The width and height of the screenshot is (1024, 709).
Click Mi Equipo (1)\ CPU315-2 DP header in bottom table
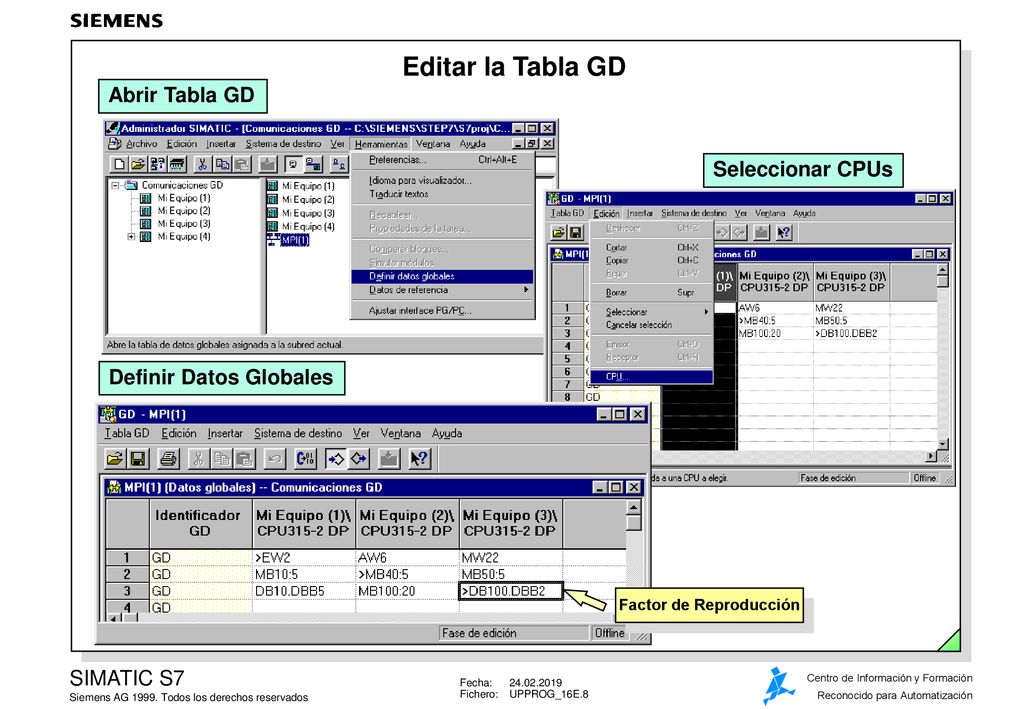pyautogui.click(x=304, y=524)
